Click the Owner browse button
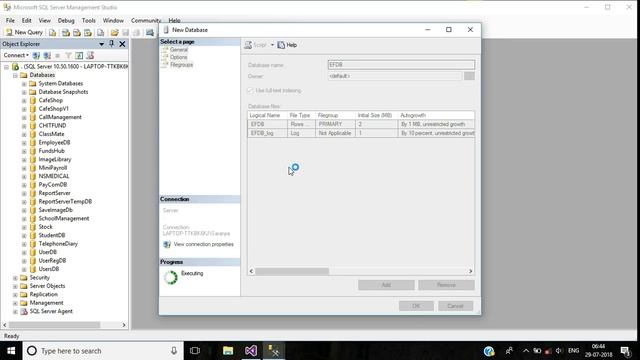Screen dimensions: 640x360 pos(469,76)
